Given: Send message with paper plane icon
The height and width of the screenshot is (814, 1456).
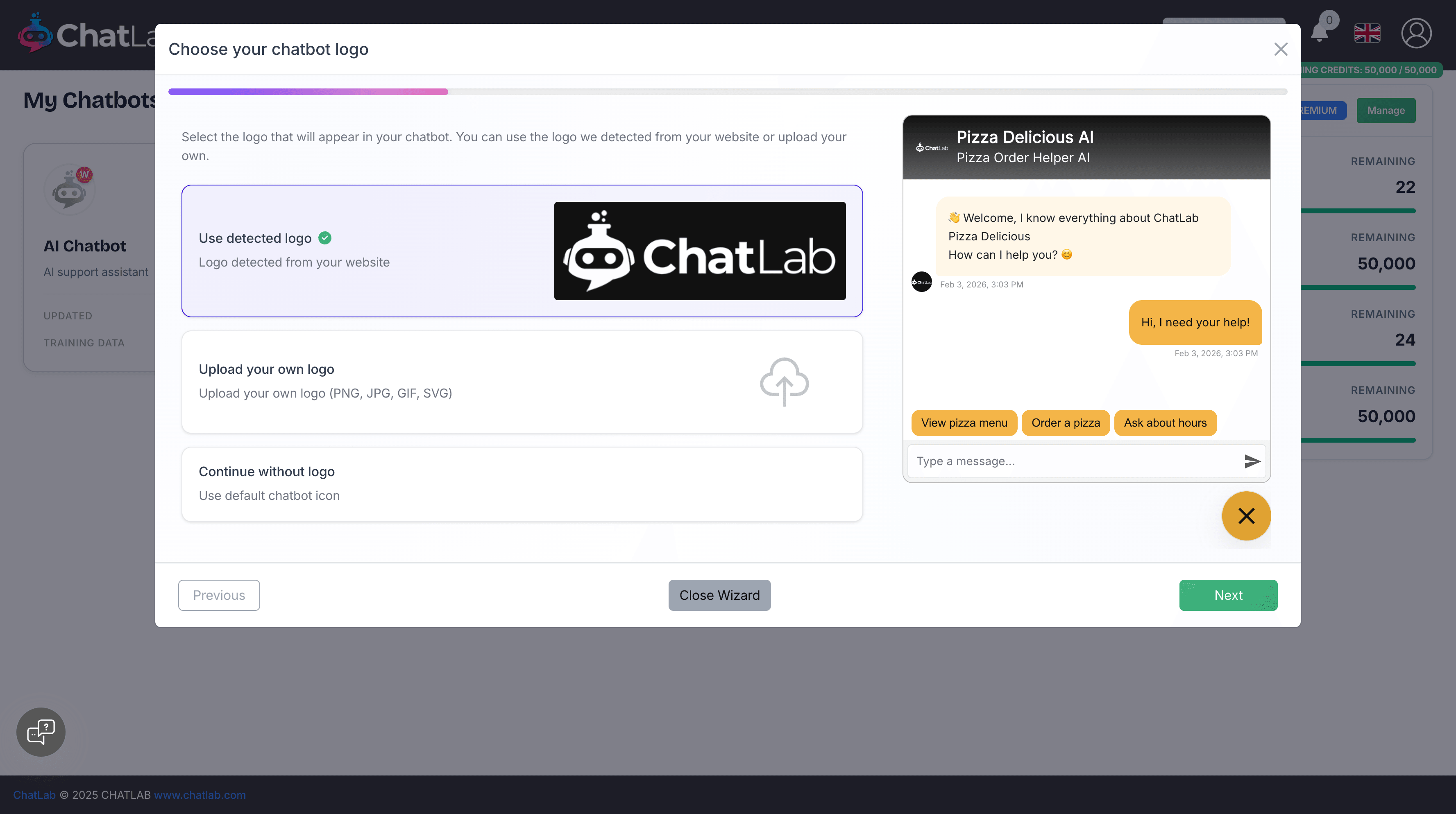Looking at the screenshot, I should [x=1252, y=461].
